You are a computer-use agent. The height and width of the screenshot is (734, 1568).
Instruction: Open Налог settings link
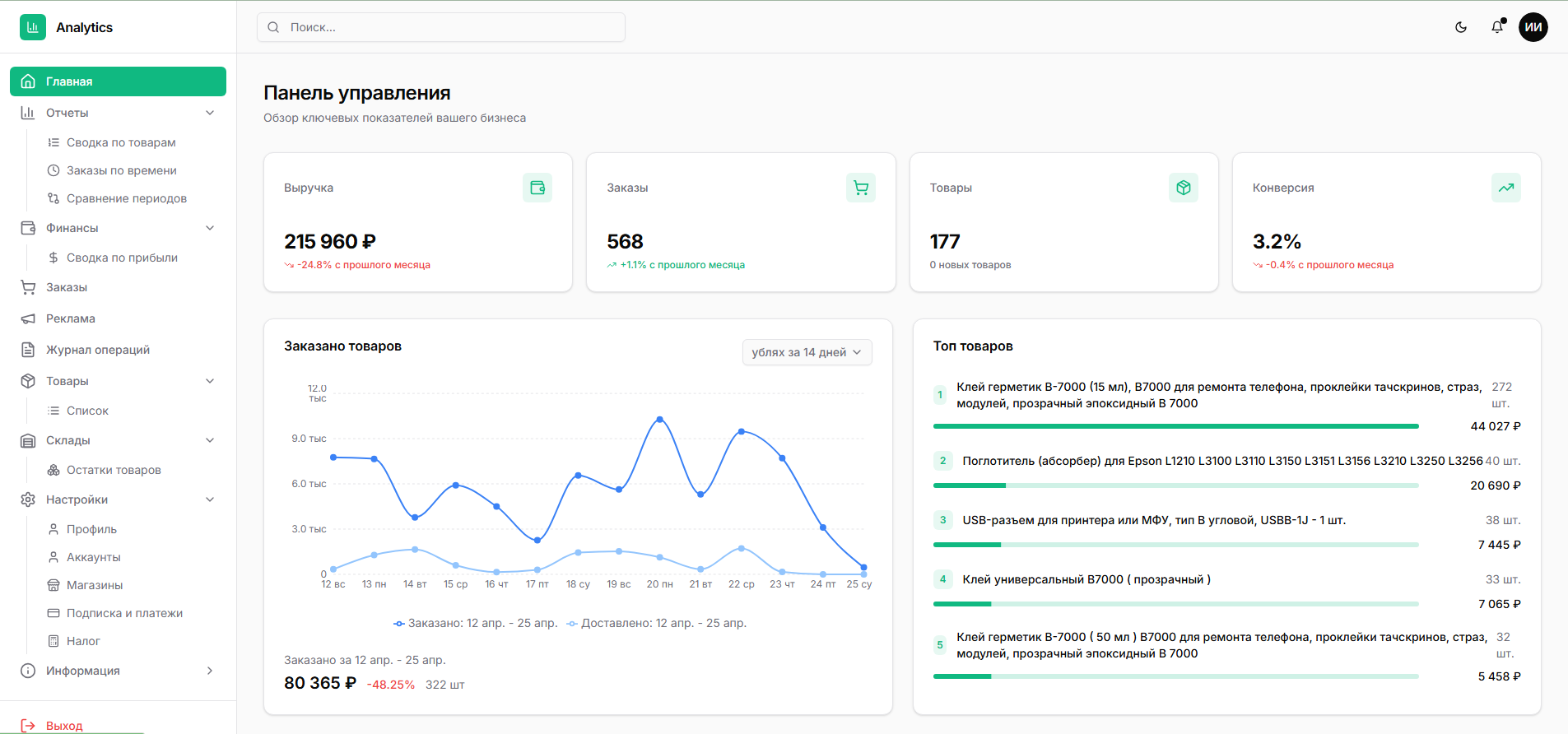point(83,641)
